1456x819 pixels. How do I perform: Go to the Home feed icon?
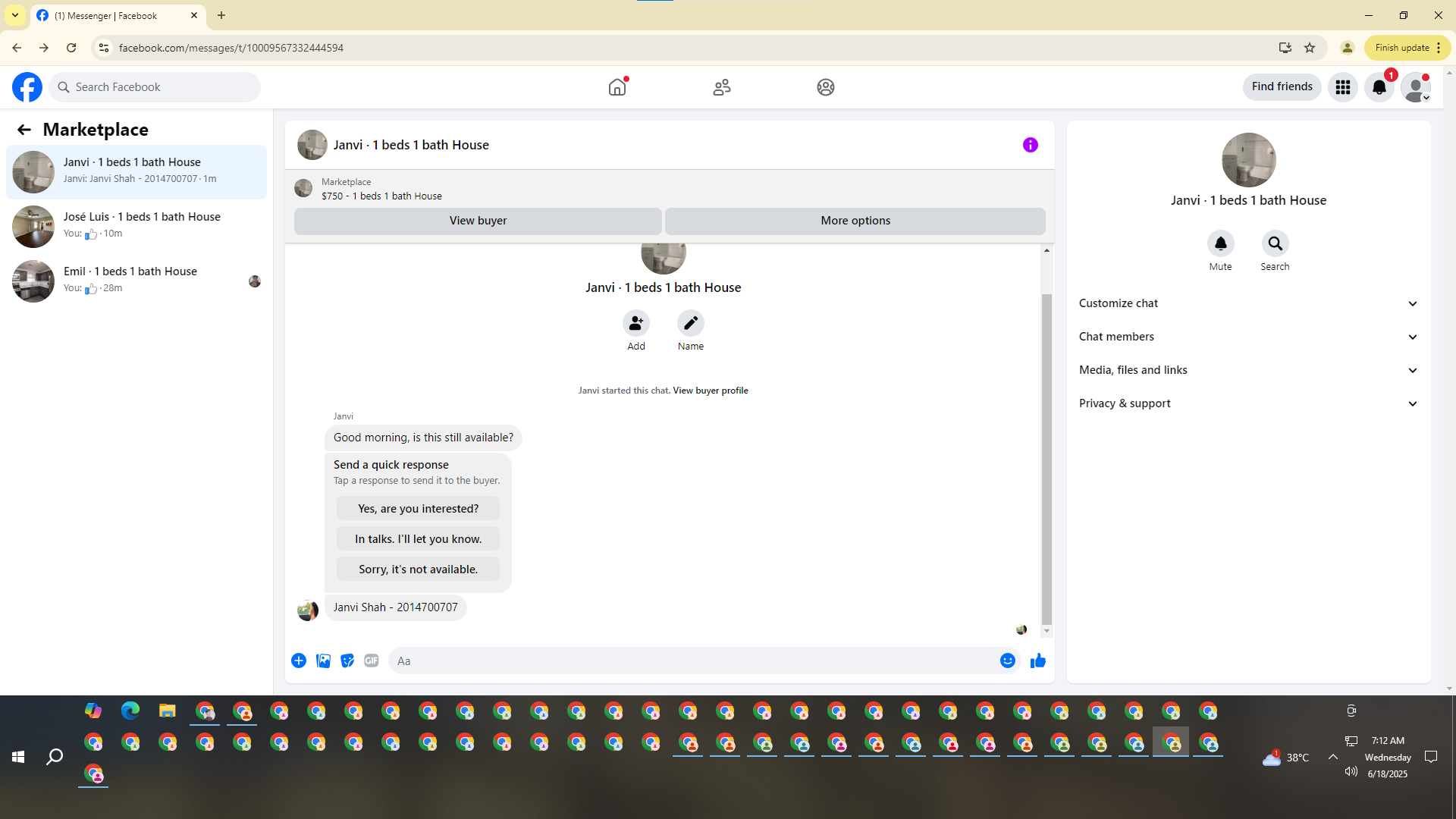617,87
